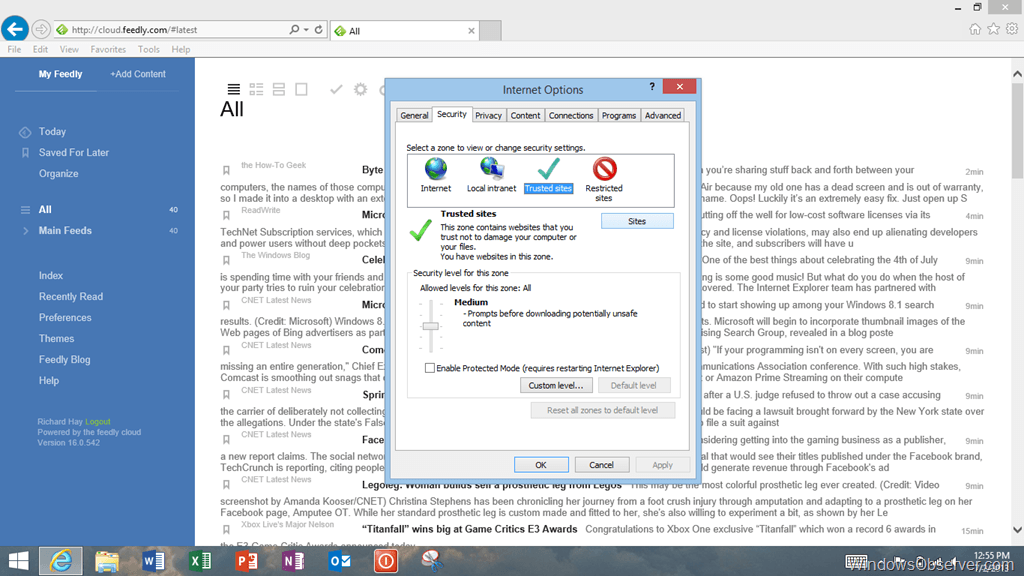Select the Internet zone icon
Screen dimensions: 1024x576
pos(436,170)
